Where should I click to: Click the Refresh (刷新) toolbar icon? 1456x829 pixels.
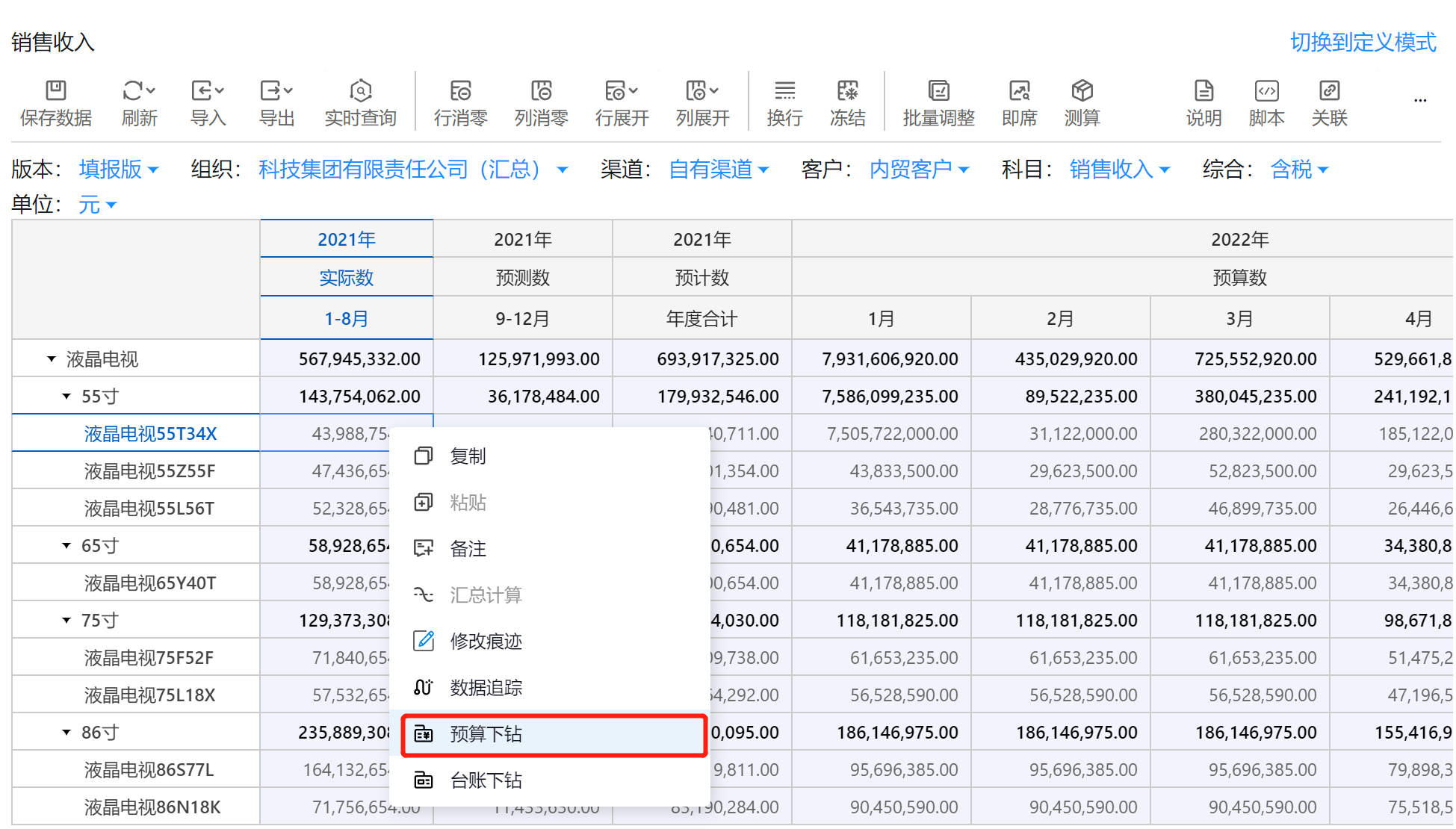[134, 91]
